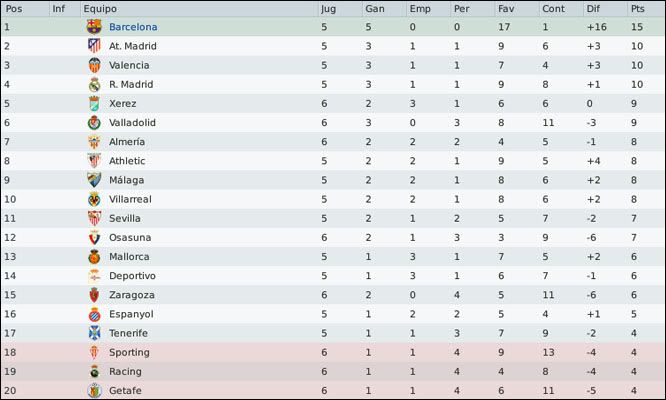Select the Villarreal yellow badge icon
Screen dimensions: 666x400
94,199
